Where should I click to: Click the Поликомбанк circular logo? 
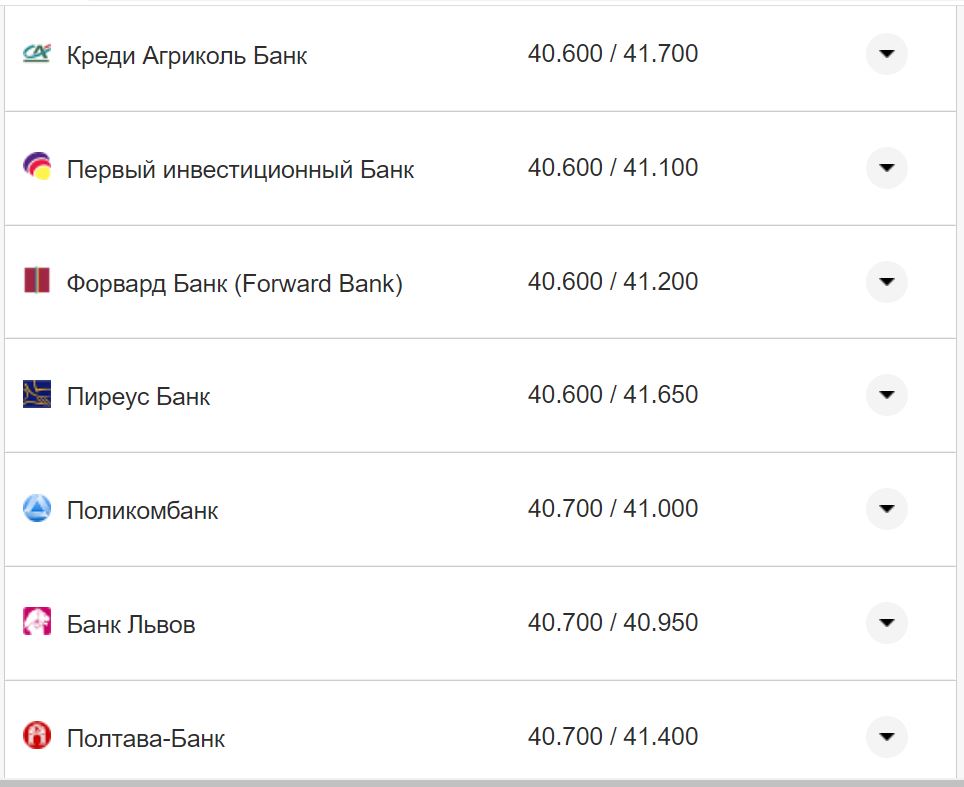click(x=35, y=508)
